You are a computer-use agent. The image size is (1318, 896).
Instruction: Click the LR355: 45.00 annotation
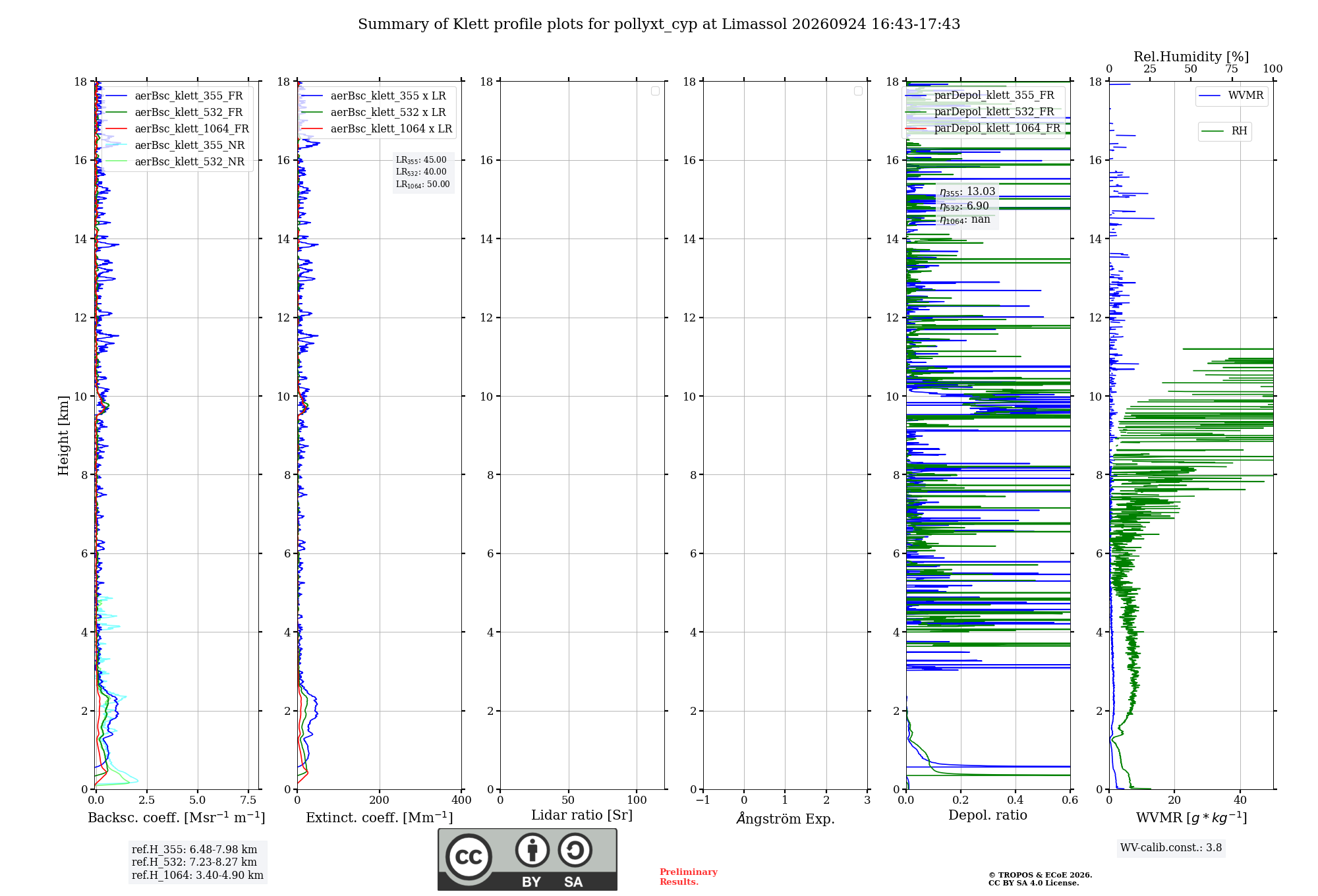tap(421, 160)
